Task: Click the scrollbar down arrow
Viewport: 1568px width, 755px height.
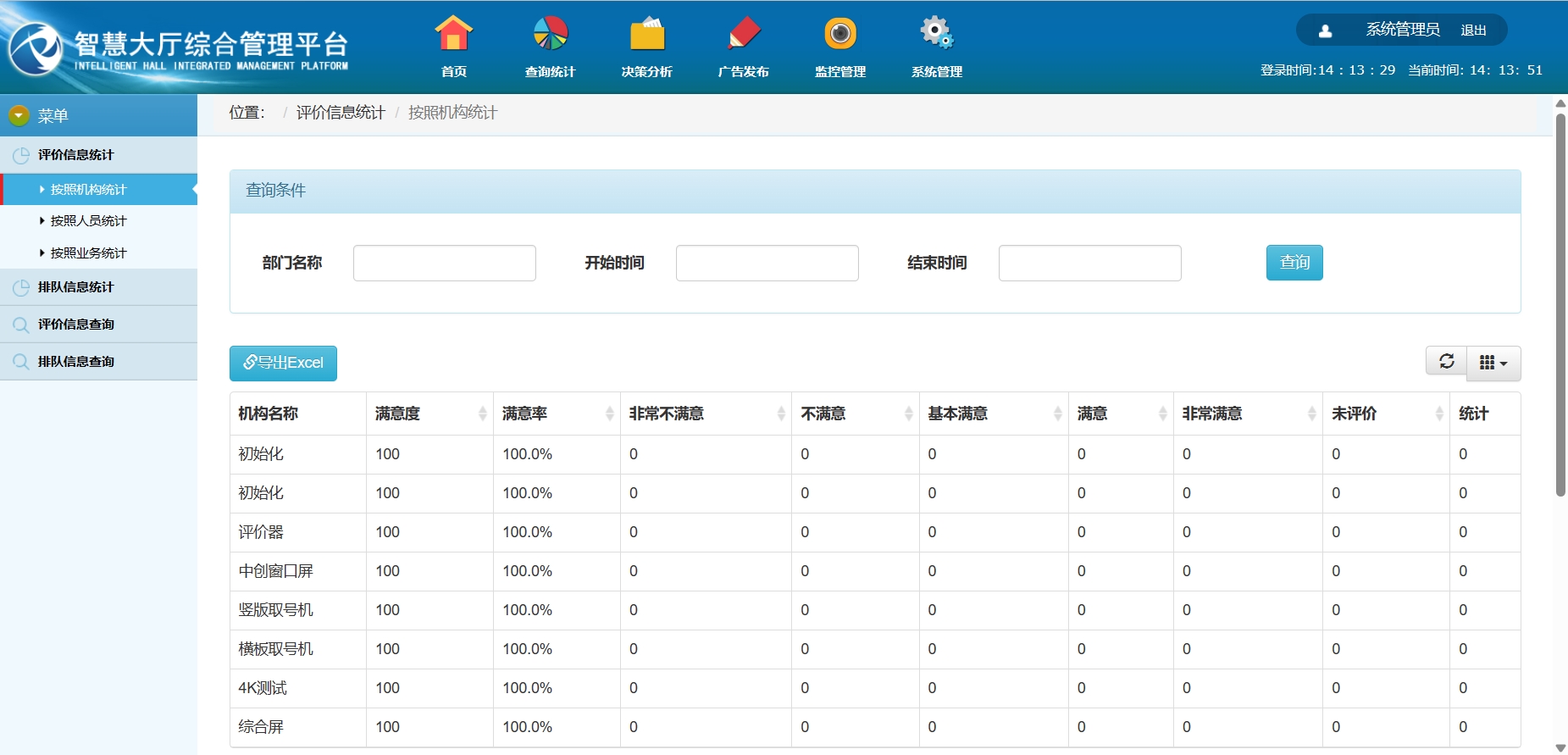Action: point(1560,748)
